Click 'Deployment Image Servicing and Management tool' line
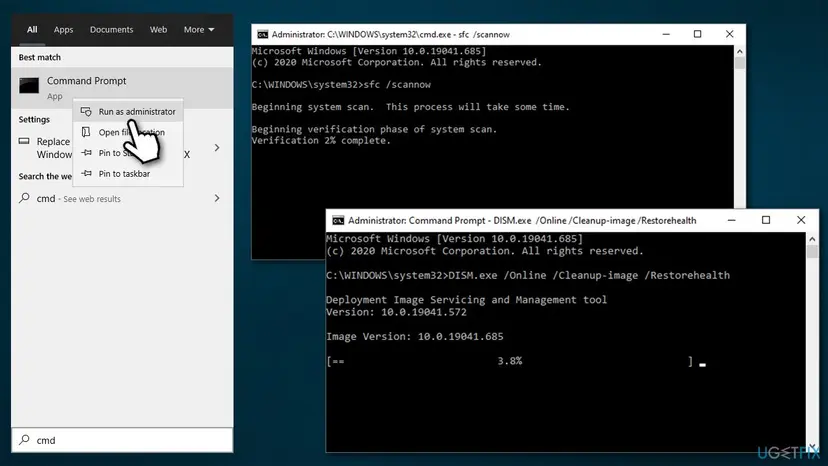Screen dimensions: 828x466 click(x=466, y=300)
